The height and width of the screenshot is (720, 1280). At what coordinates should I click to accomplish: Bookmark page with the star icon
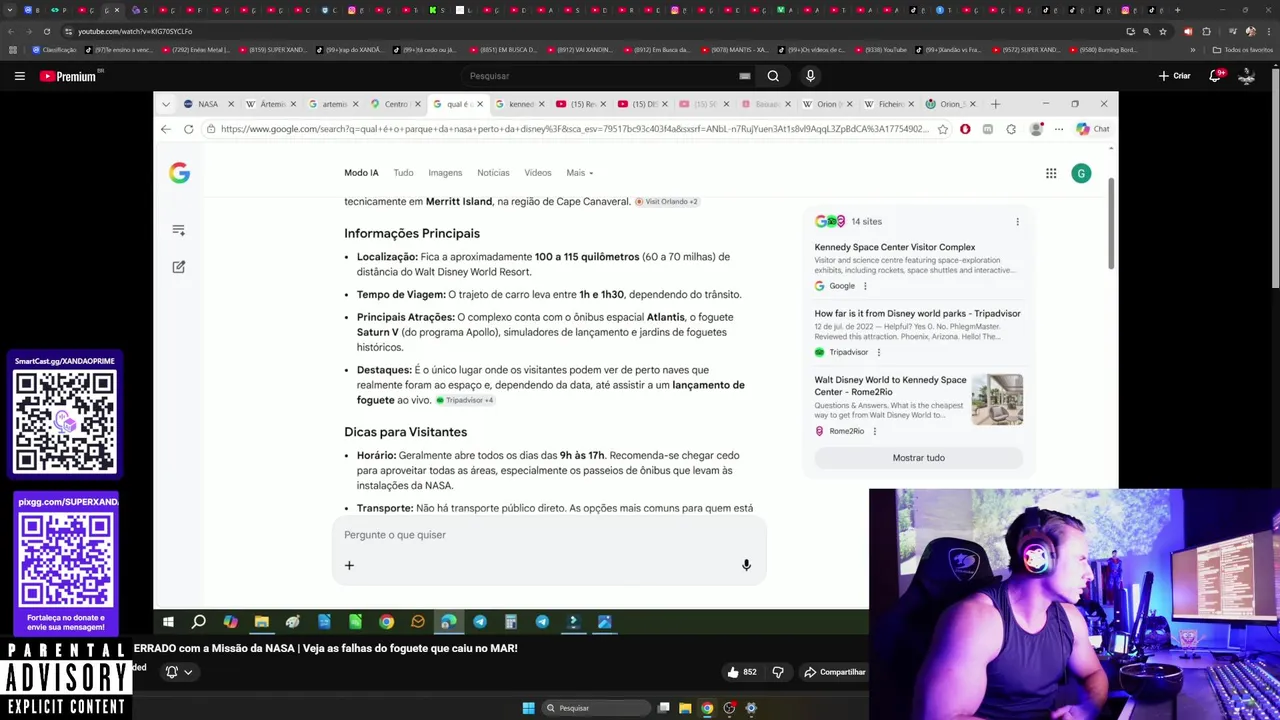click(942, 129)
